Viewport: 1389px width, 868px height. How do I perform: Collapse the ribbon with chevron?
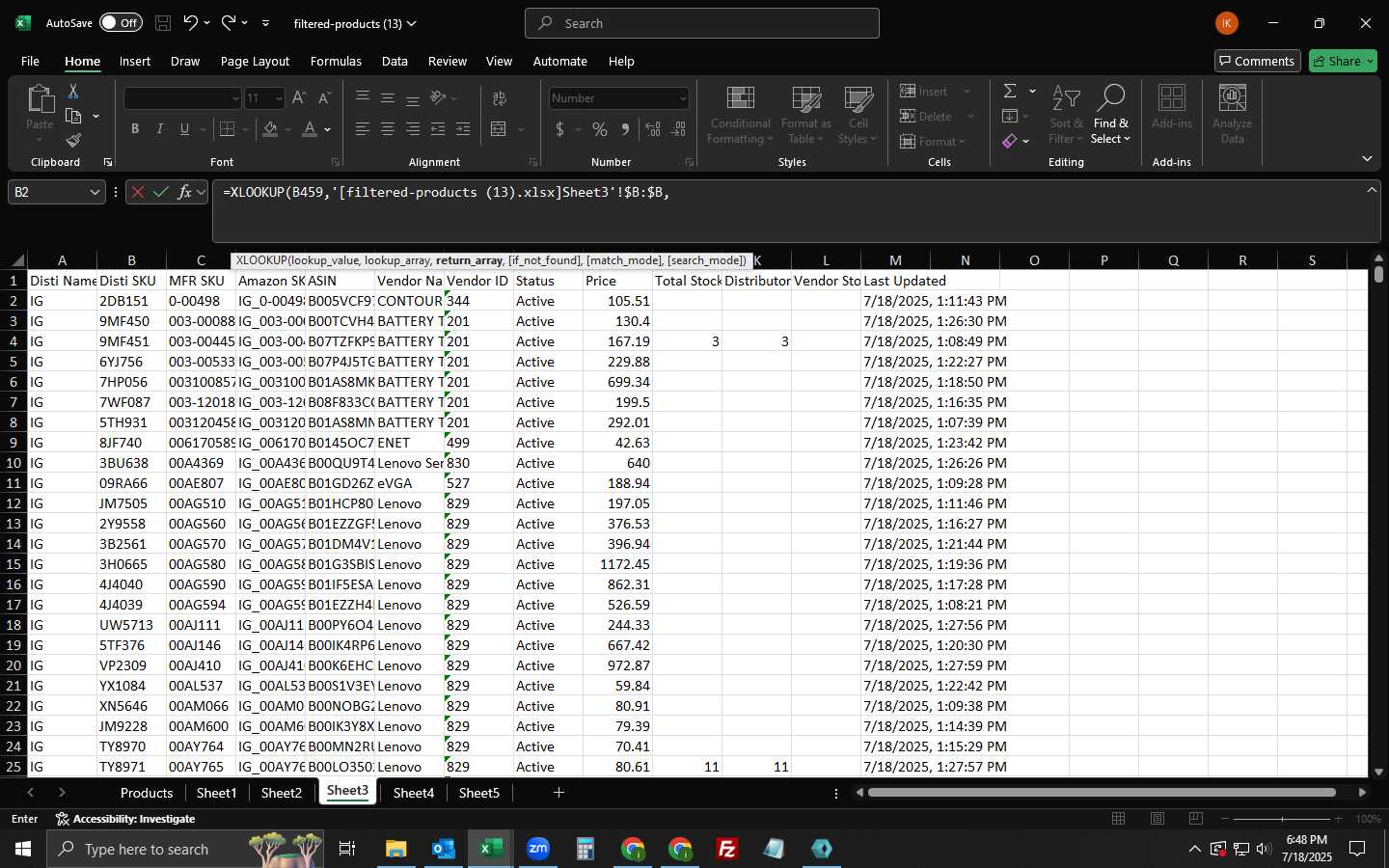pos(1367,159)
